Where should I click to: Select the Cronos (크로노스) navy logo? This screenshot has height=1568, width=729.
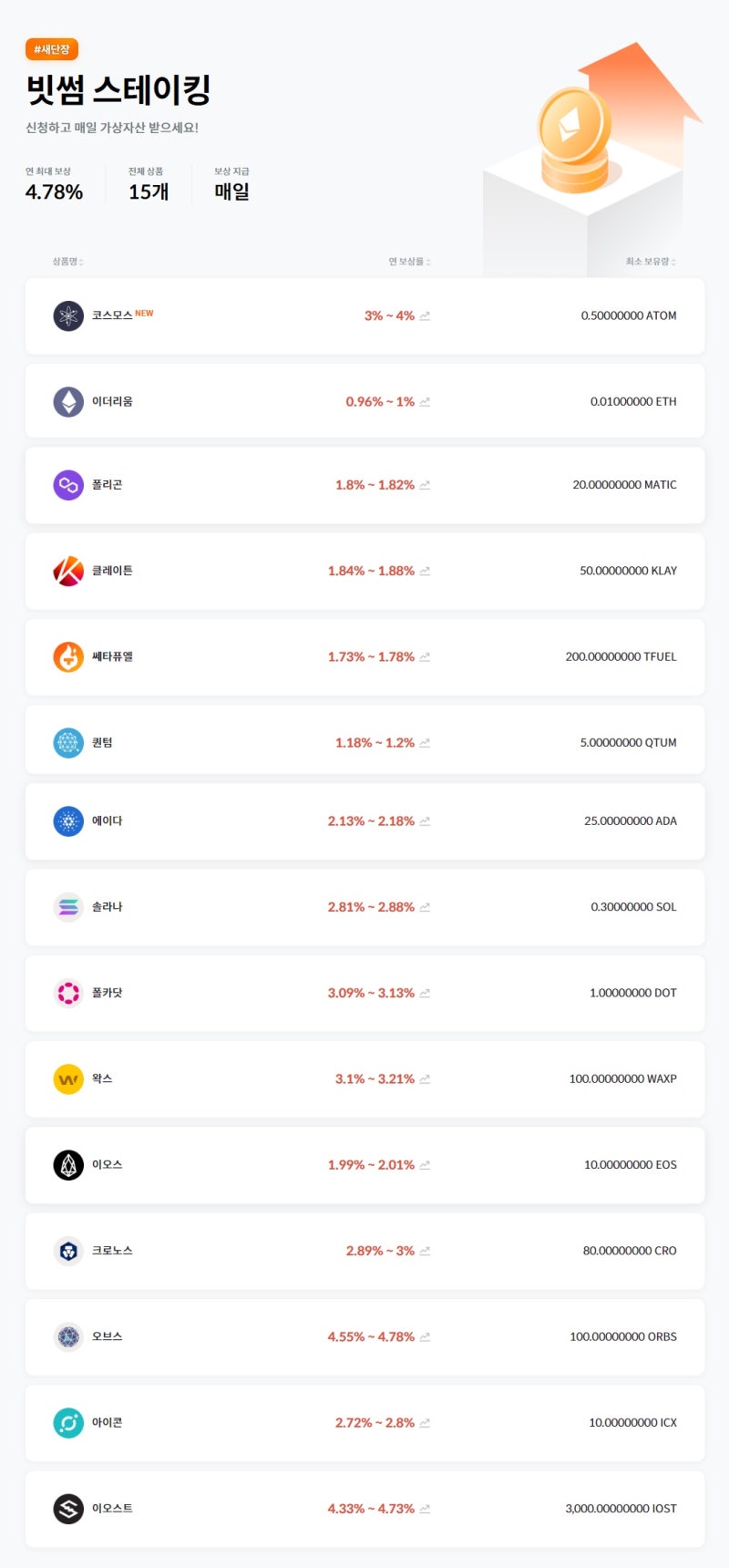(x=67, y=1251)
